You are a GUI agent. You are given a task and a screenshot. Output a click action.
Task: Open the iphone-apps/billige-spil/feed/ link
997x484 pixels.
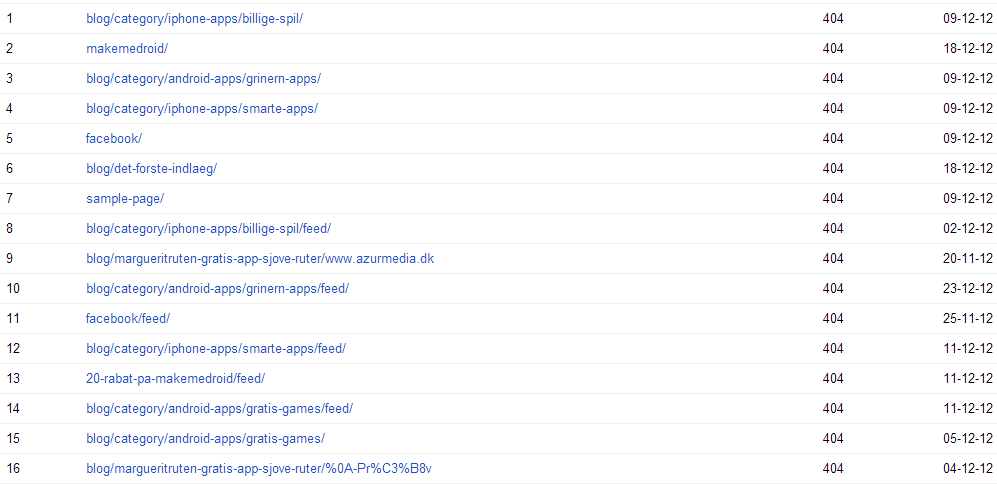coord(208,228)
